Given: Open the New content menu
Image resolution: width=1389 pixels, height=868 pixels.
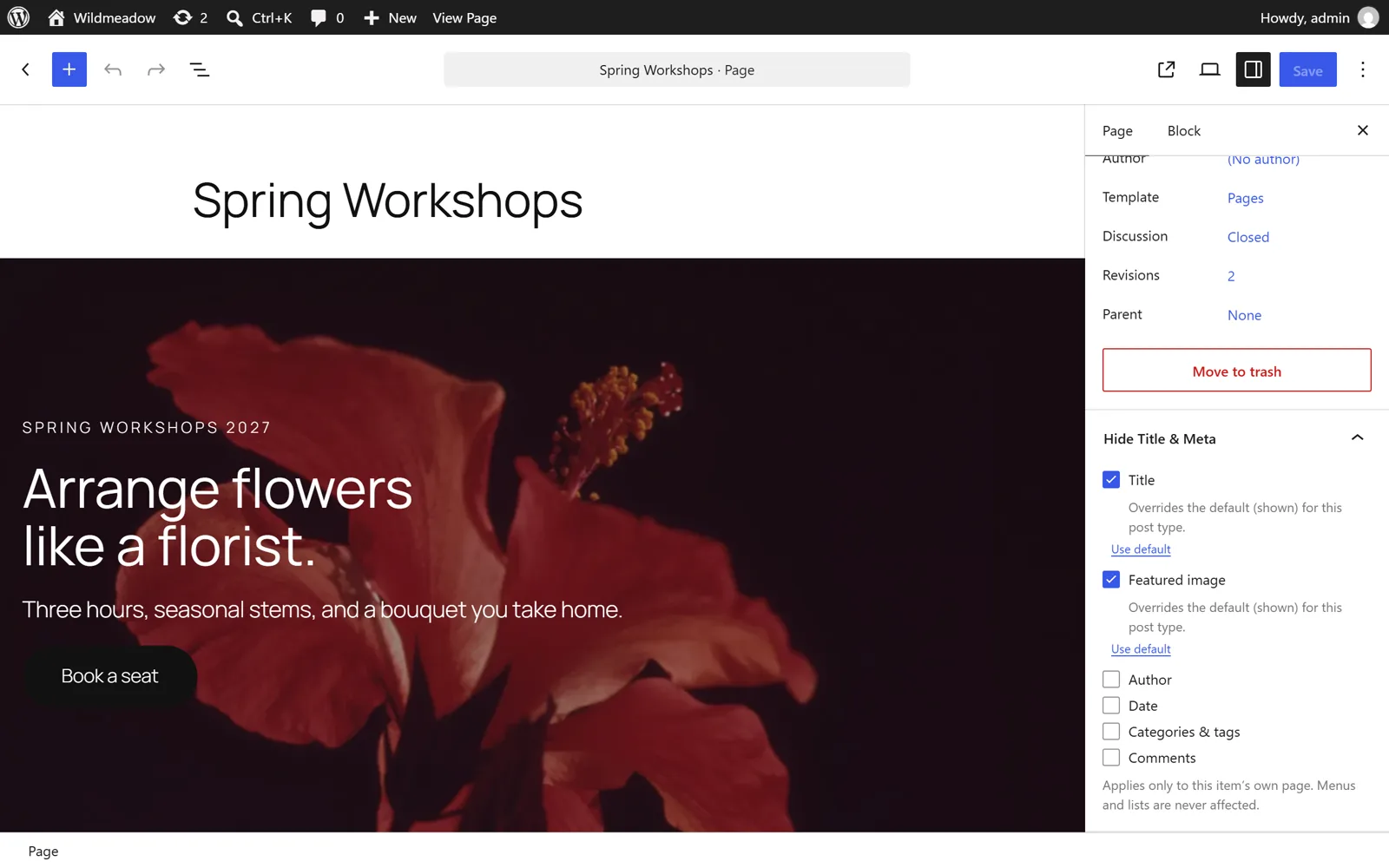Looking at the screenshot, I should [x=390, y=17].
